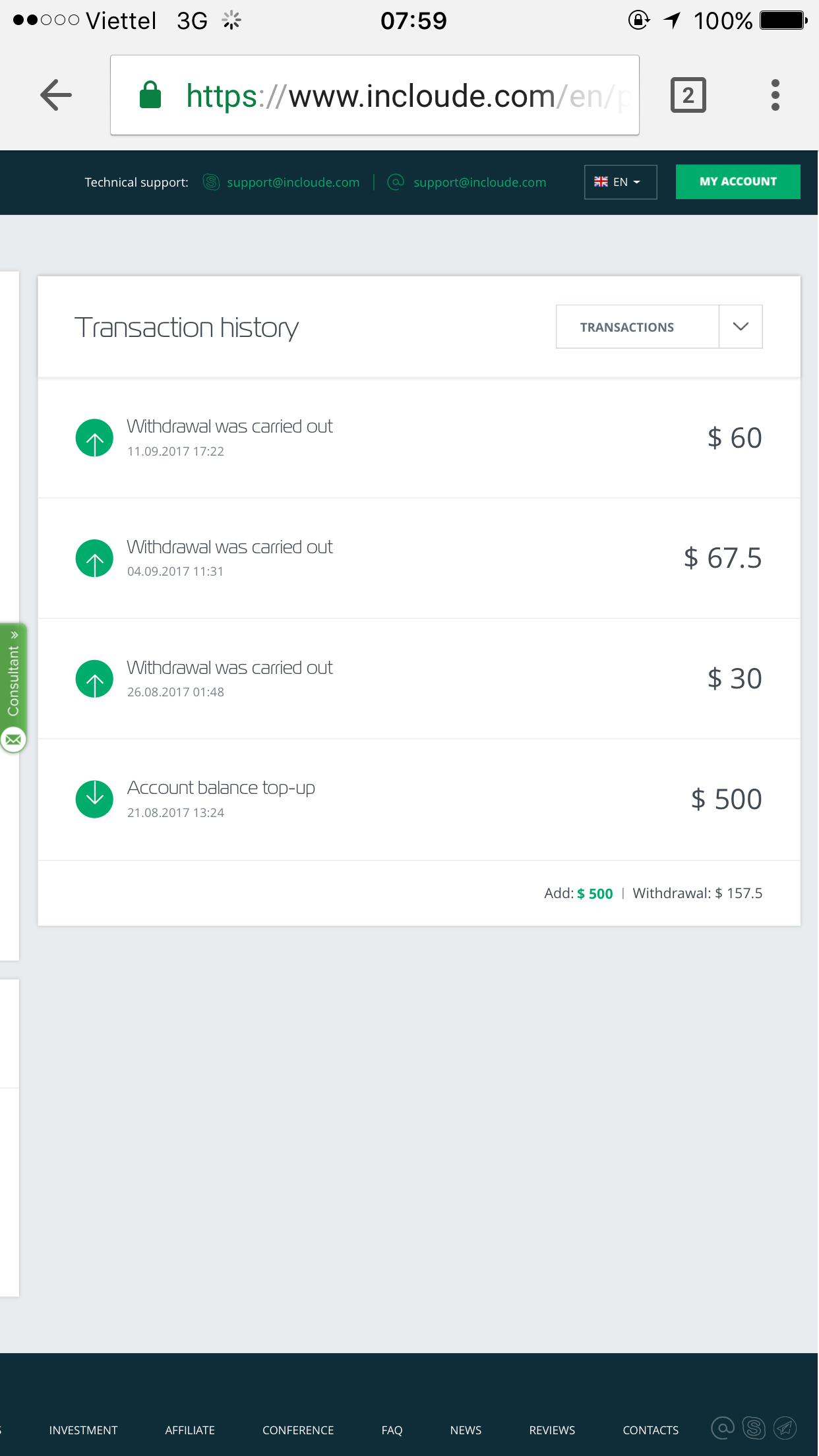Click the green arrow icon for the $67.5 withdrawal

94,559
